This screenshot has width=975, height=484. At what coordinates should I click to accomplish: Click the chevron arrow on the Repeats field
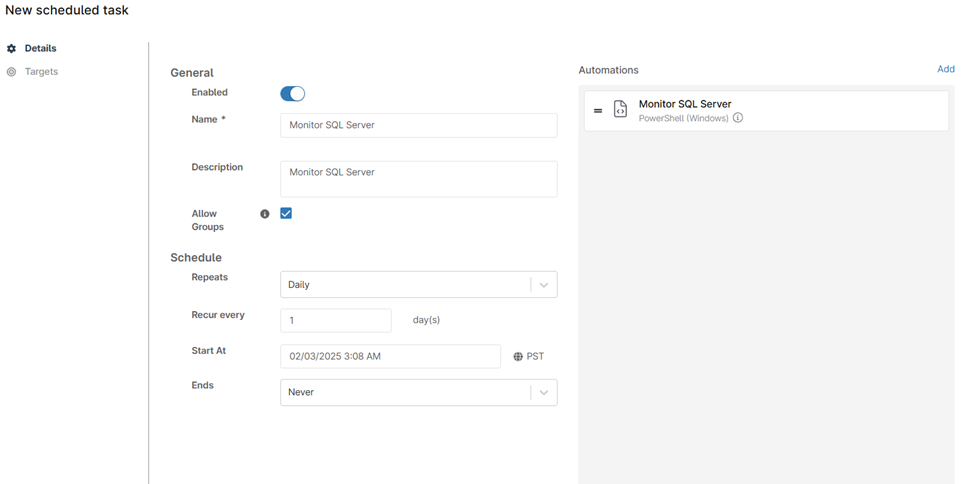543,285
